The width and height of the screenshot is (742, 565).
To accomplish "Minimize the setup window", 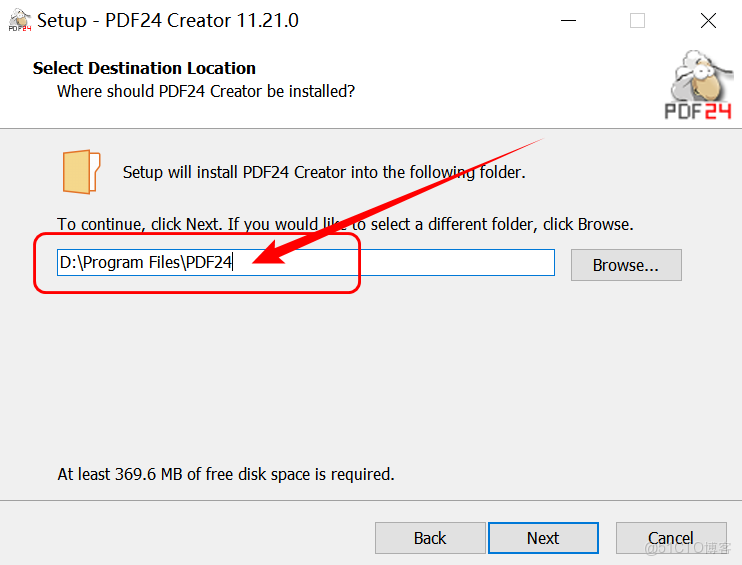I will pyautogui.click(x=568, y=20).
